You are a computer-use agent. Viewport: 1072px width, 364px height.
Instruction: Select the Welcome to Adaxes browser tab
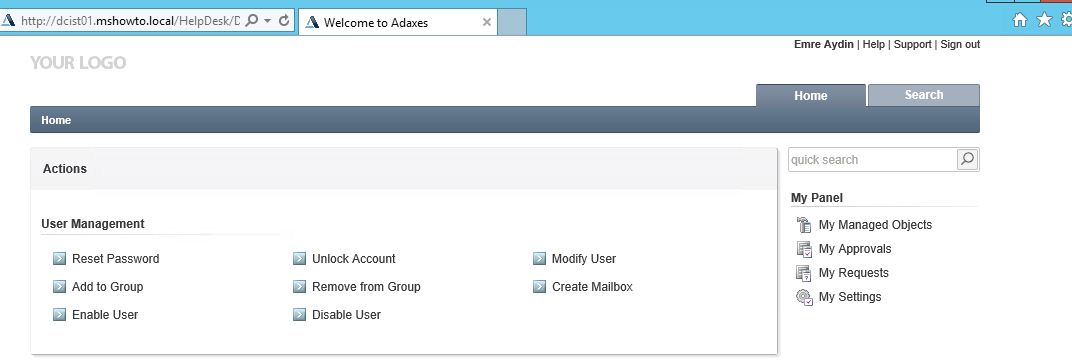click(x=397, y=22)
